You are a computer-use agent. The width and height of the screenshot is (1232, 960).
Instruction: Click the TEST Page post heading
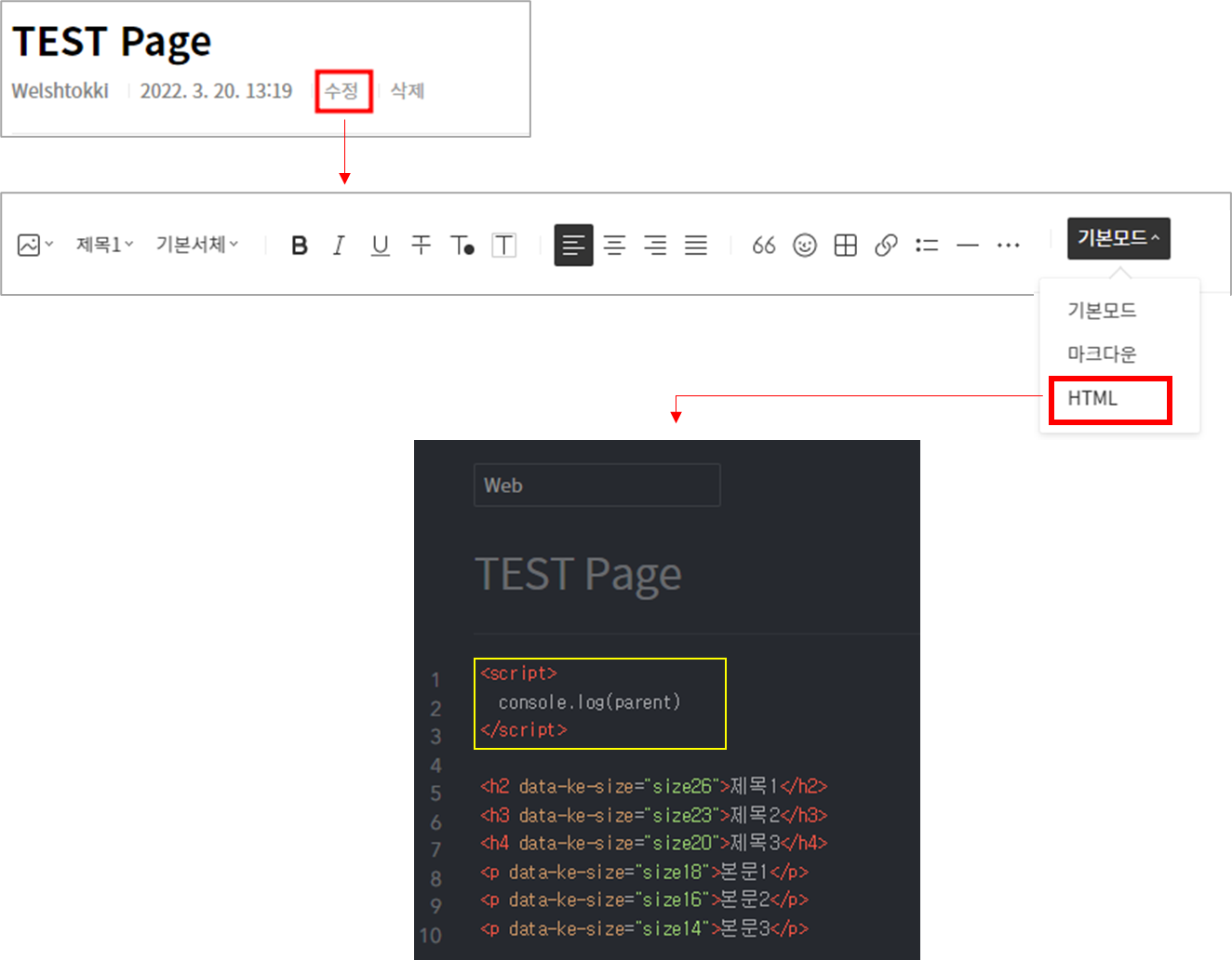(x=112, y=42)
